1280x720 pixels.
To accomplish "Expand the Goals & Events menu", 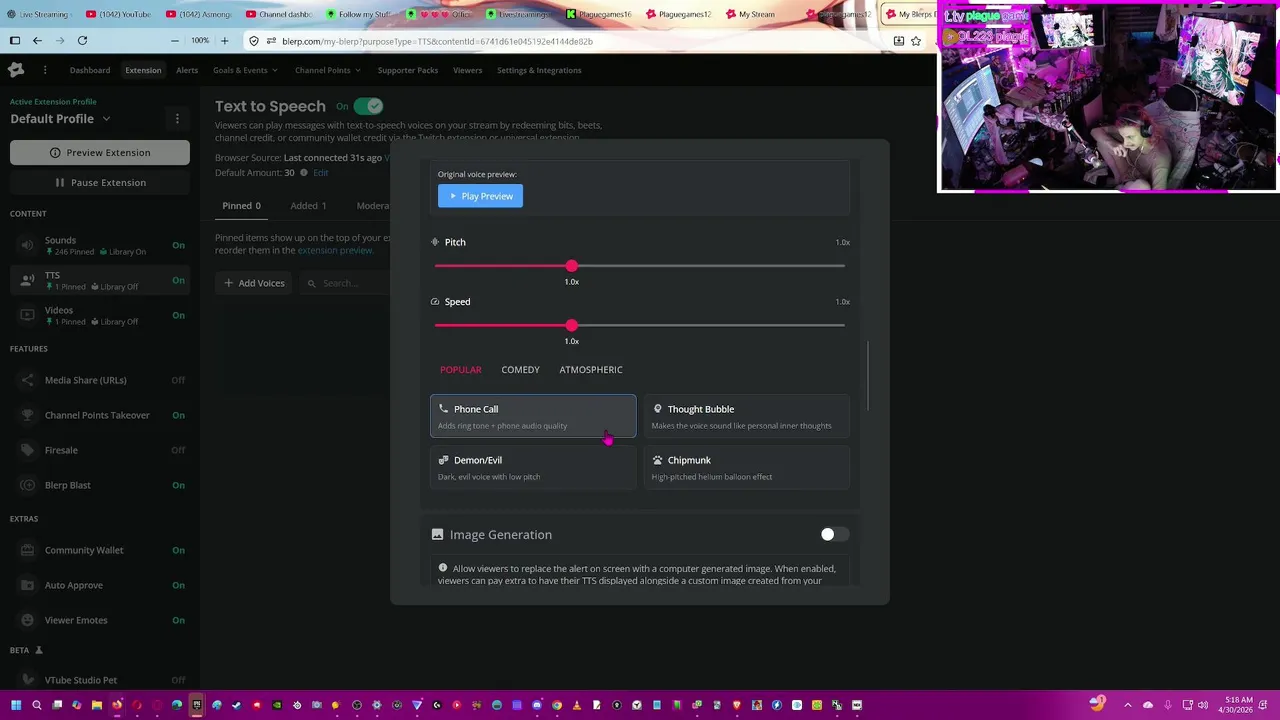I will click(x=245, y=70).
